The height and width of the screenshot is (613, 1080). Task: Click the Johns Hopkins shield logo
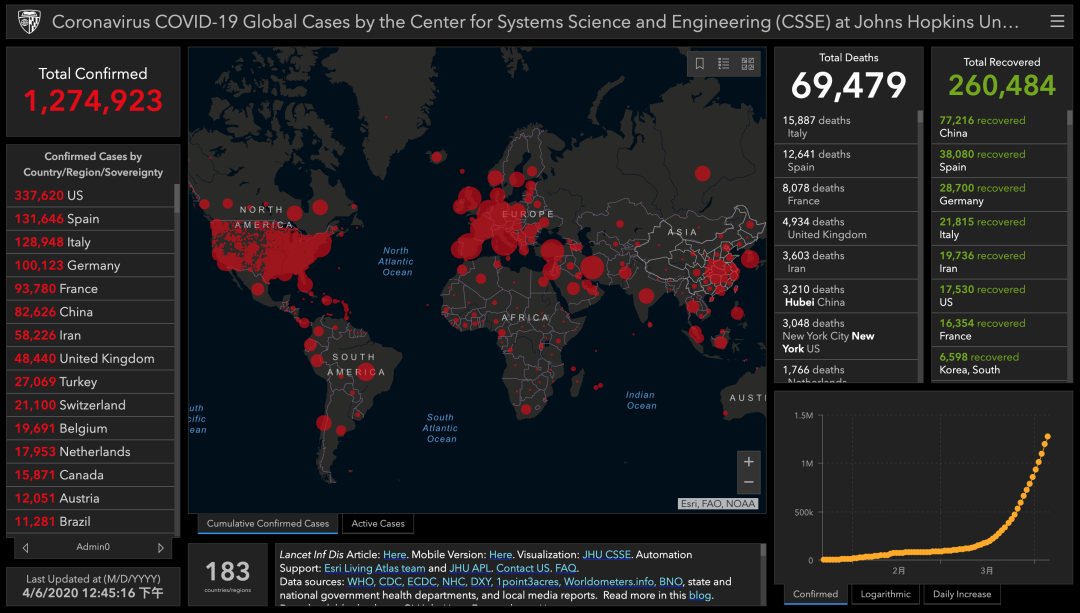[x=29, y=21]
